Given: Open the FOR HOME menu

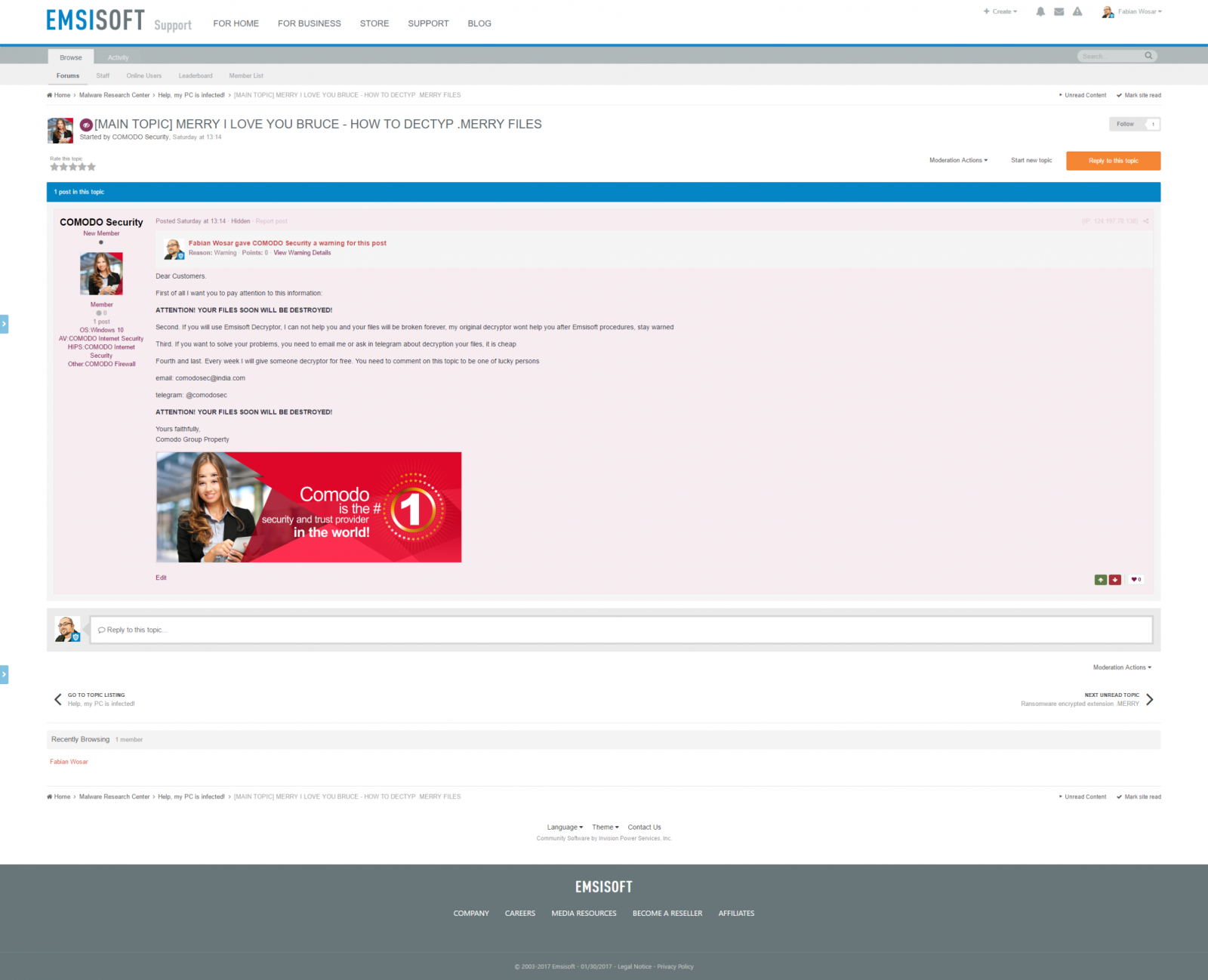Looking at the screenshot, I should point(236,23).
